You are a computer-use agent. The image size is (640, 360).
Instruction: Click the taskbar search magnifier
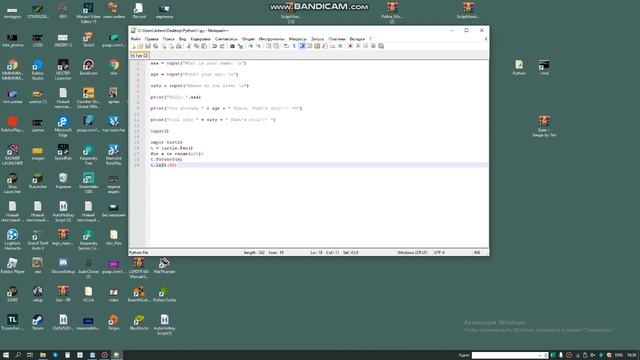pyautogui.click(x=18, y=355)
